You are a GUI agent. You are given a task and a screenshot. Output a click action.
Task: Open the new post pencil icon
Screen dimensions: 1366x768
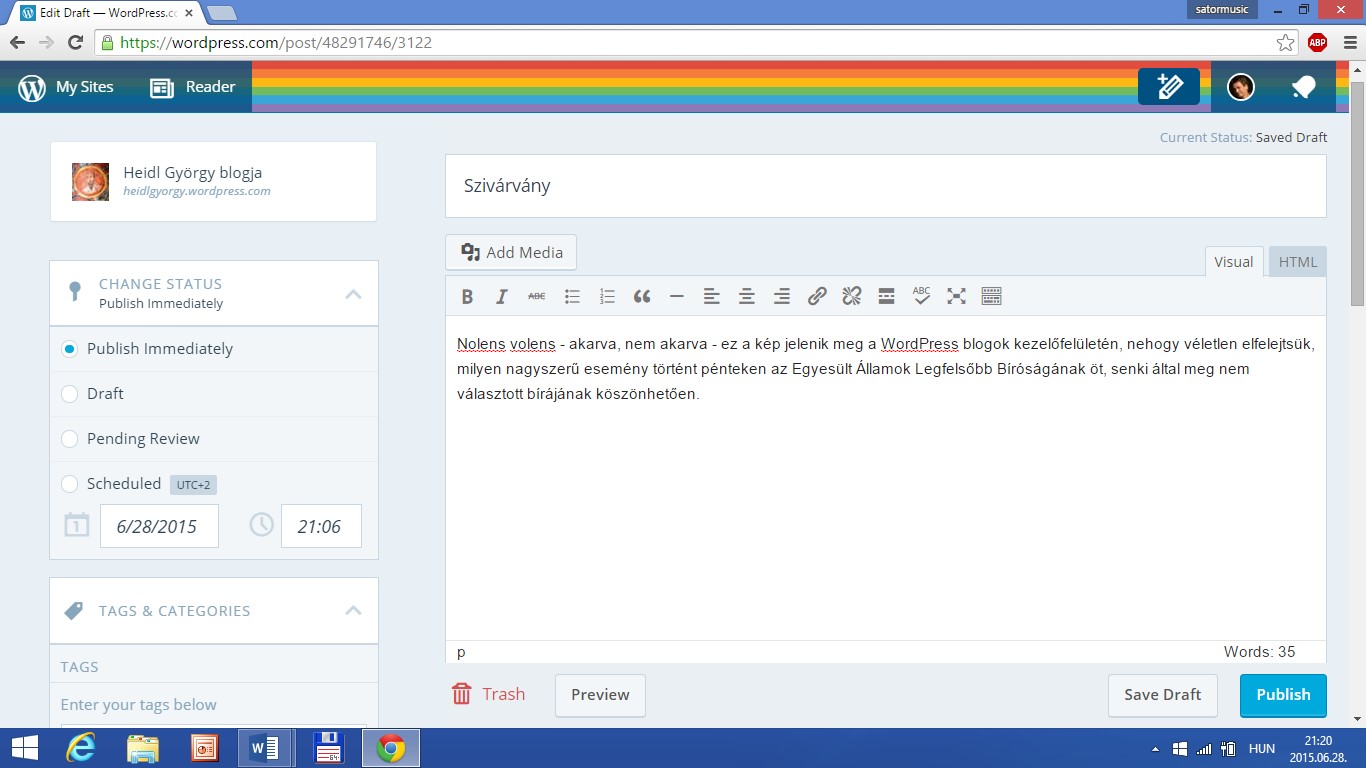pos(1168,87)
